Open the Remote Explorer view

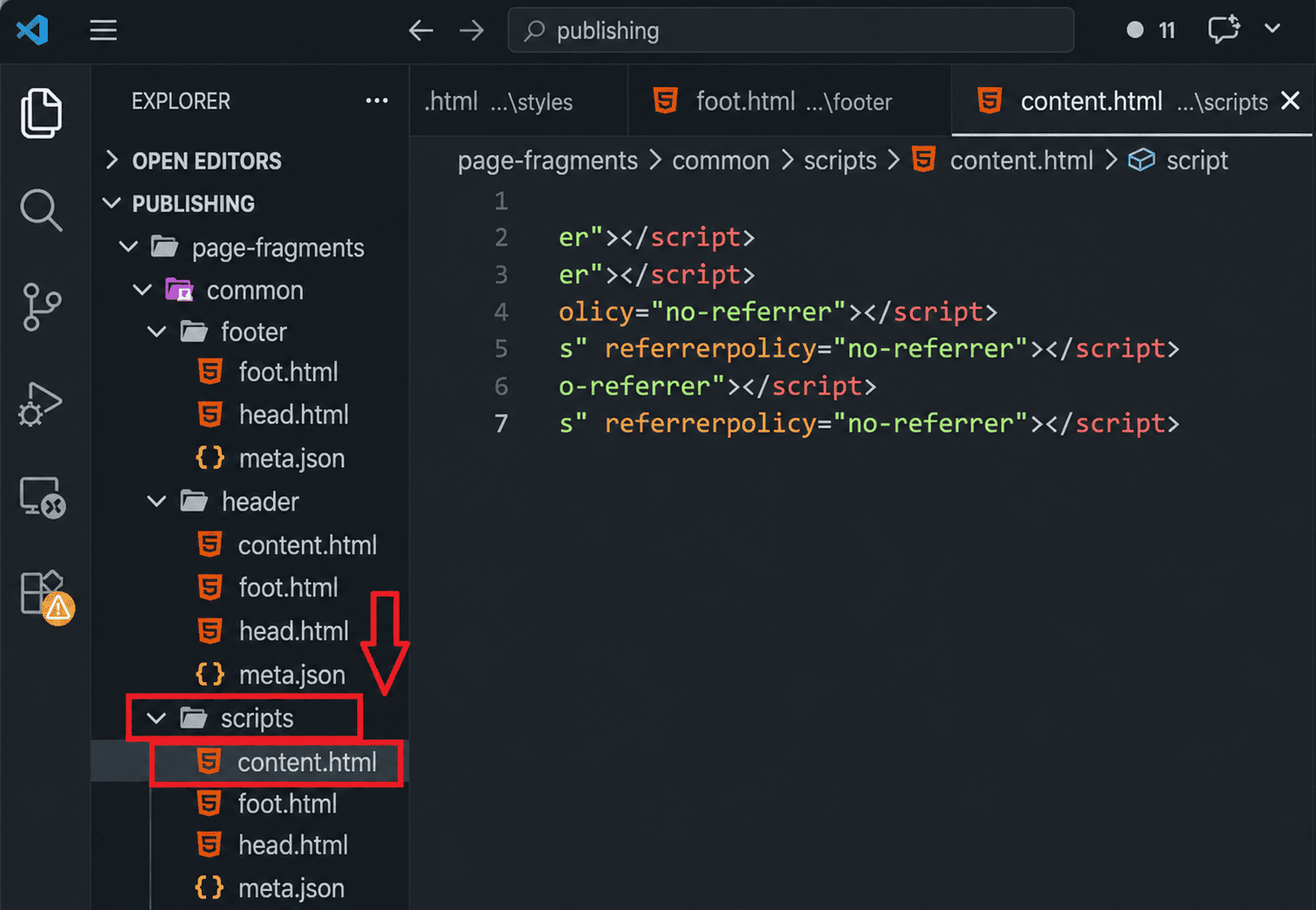42,498
